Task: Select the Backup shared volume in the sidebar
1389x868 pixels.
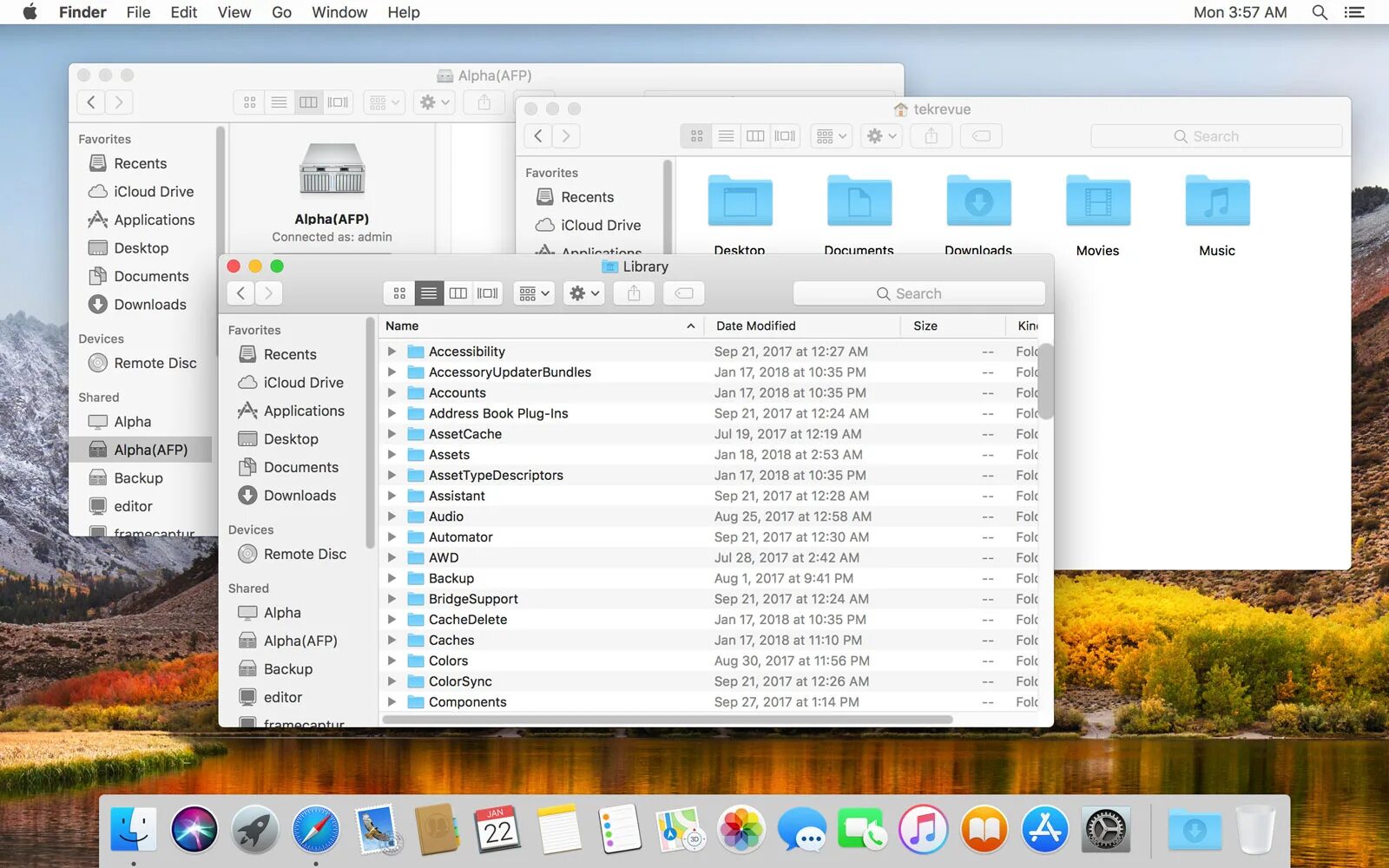Action: point(288,668)
